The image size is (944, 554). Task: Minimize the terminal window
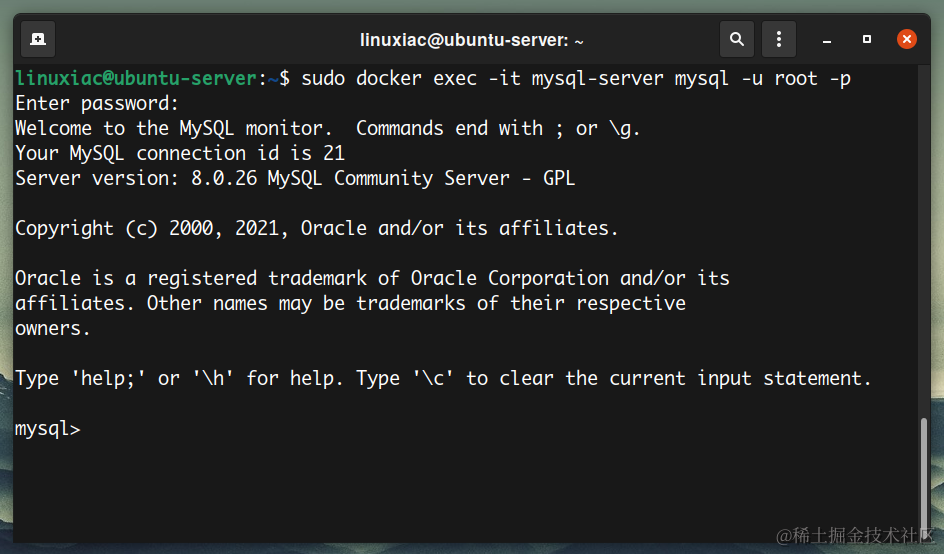(x=827, y=40)
